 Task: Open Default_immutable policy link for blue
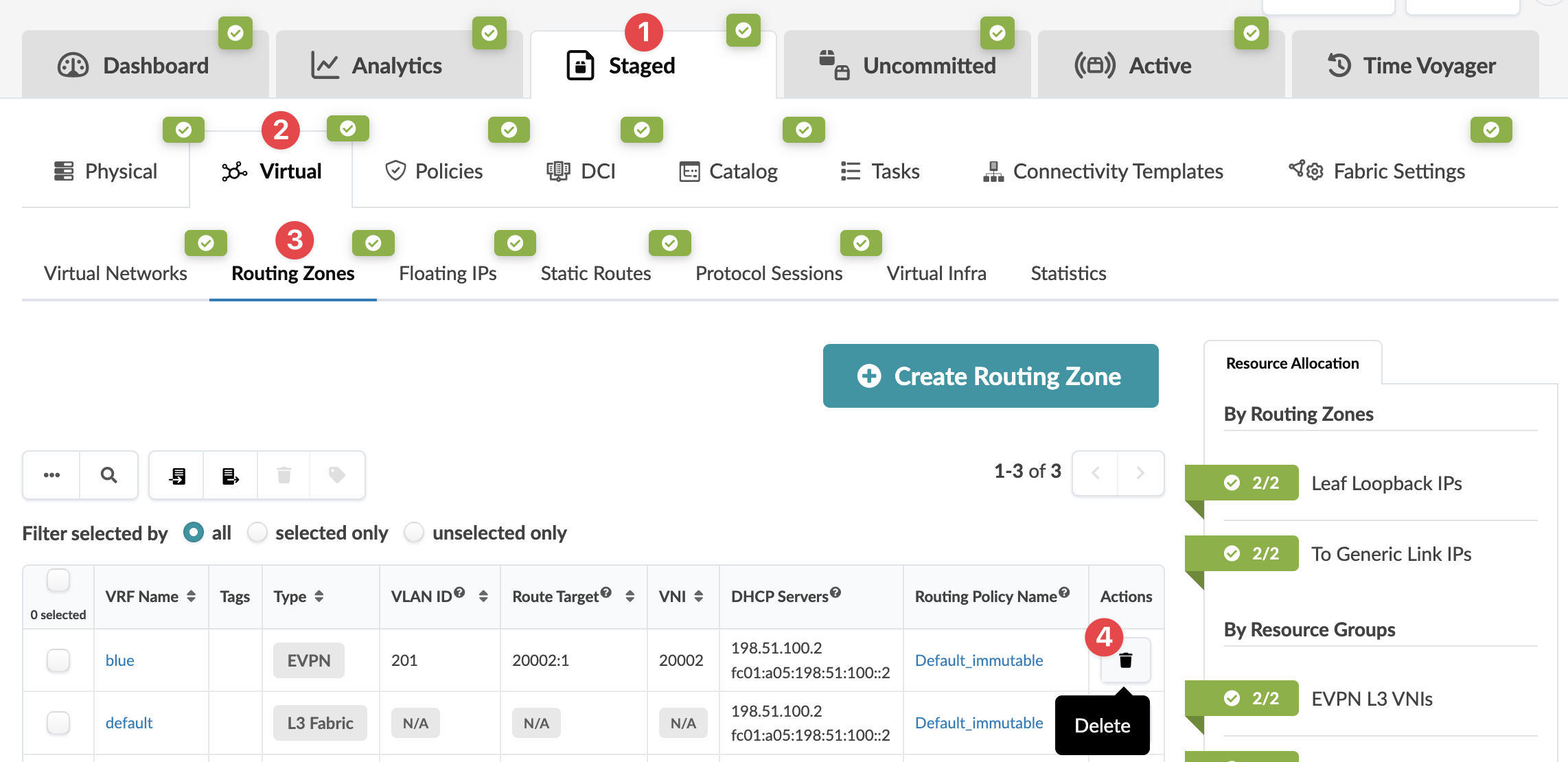click(978, 660)
